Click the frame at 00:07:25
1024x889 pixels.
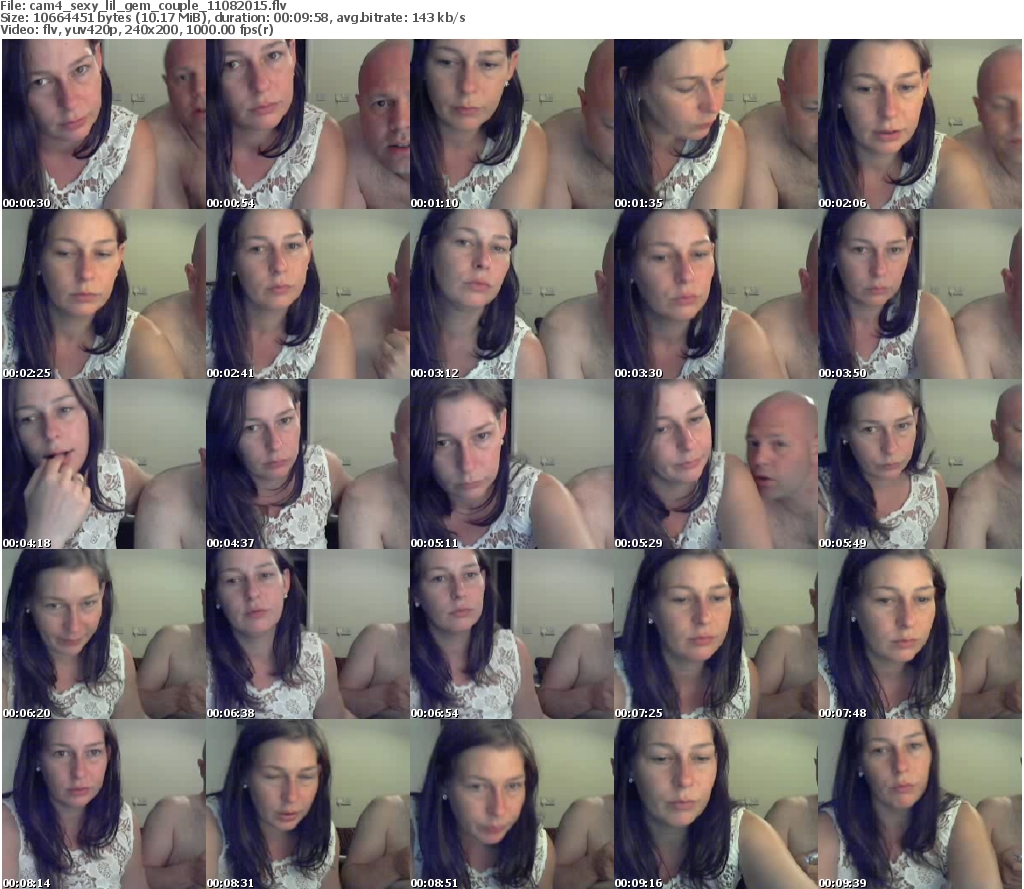click(x=716, y=634)
